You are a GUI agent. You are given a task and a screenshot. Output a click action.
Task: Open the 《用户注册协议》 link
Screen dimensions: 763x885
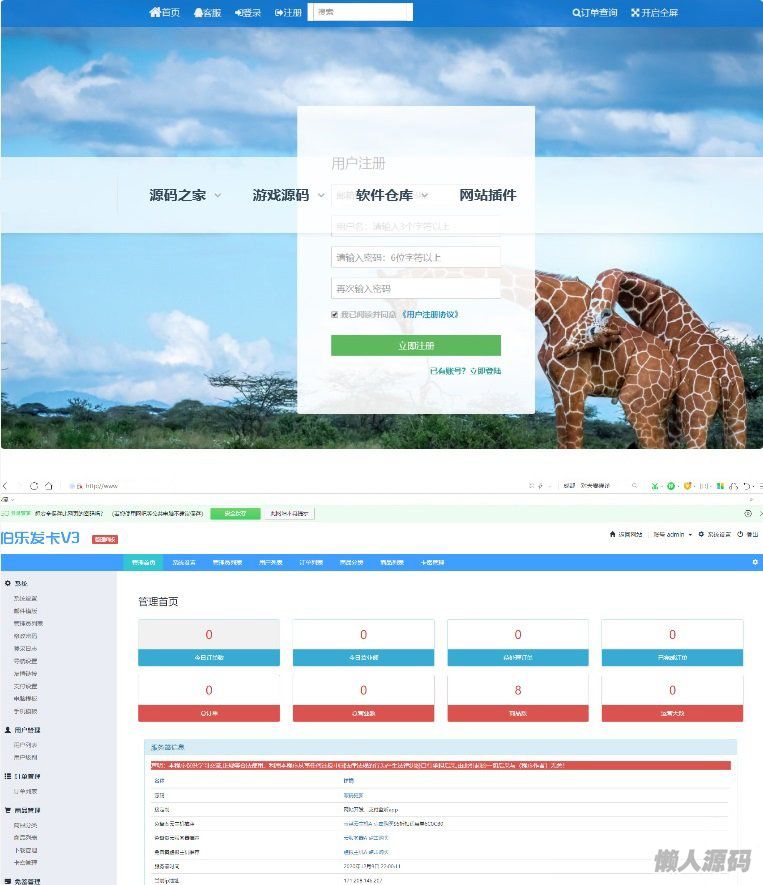coord(430,314)
